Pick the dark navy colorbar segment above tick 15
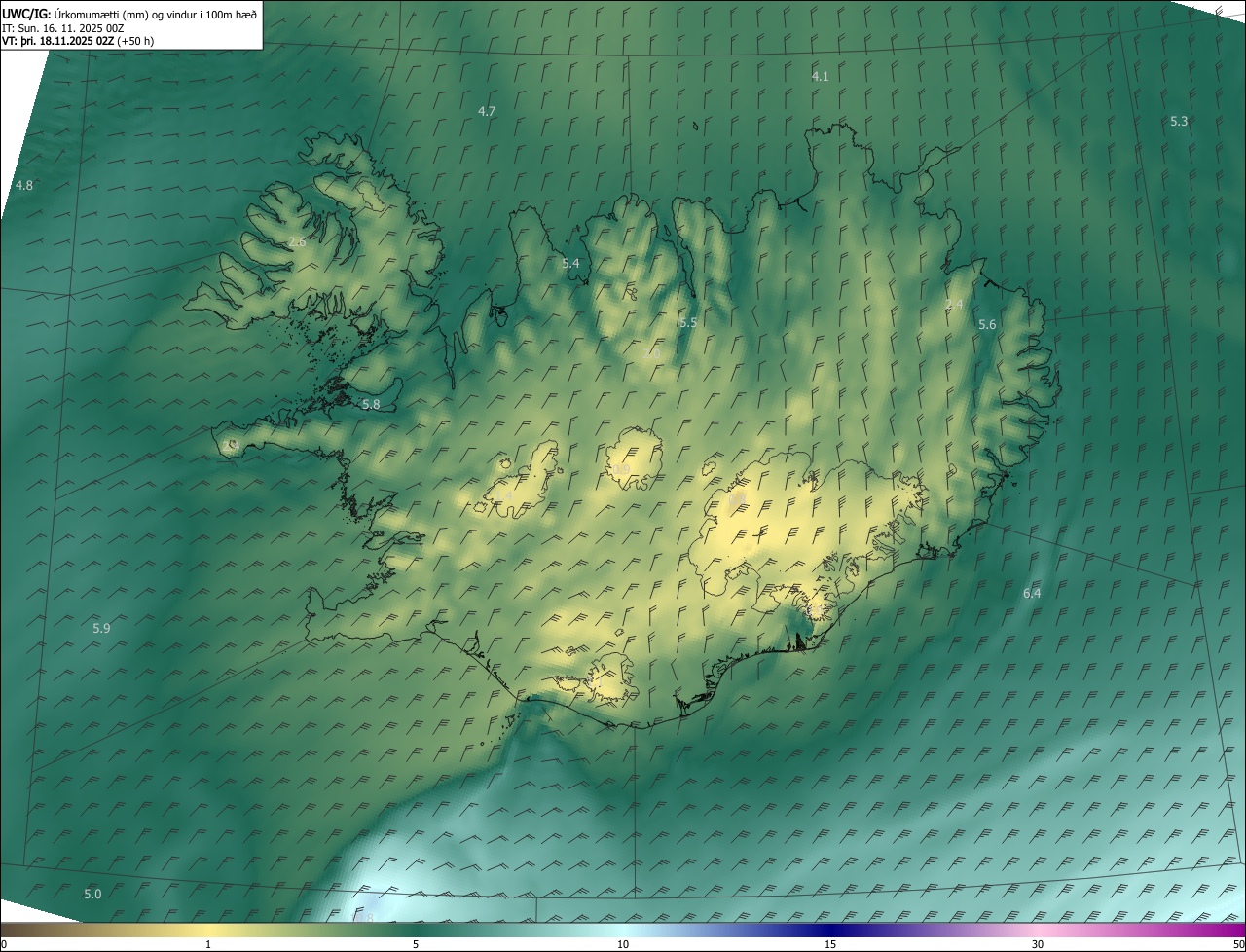The width and height of the screenshot is (1246, 952). tap(830, 930)
